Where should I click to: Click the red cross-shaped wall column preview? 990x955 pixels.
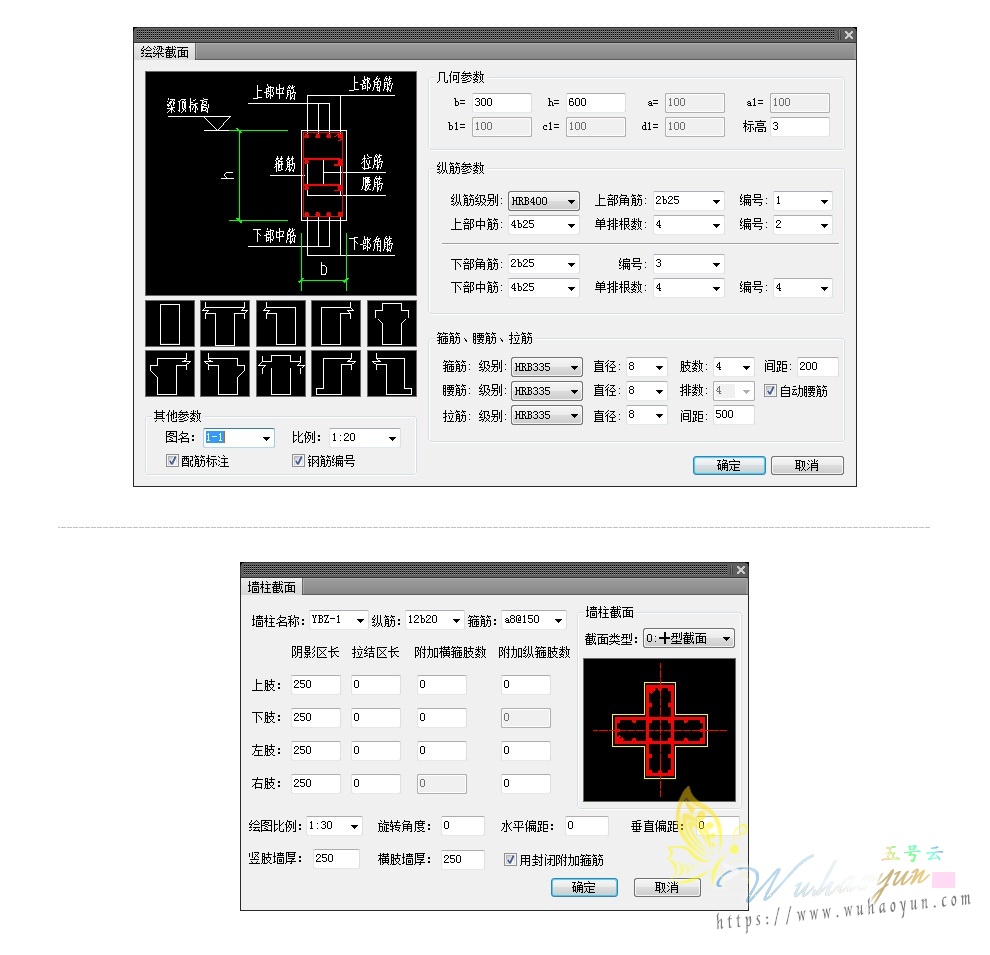tap(660, 730)
